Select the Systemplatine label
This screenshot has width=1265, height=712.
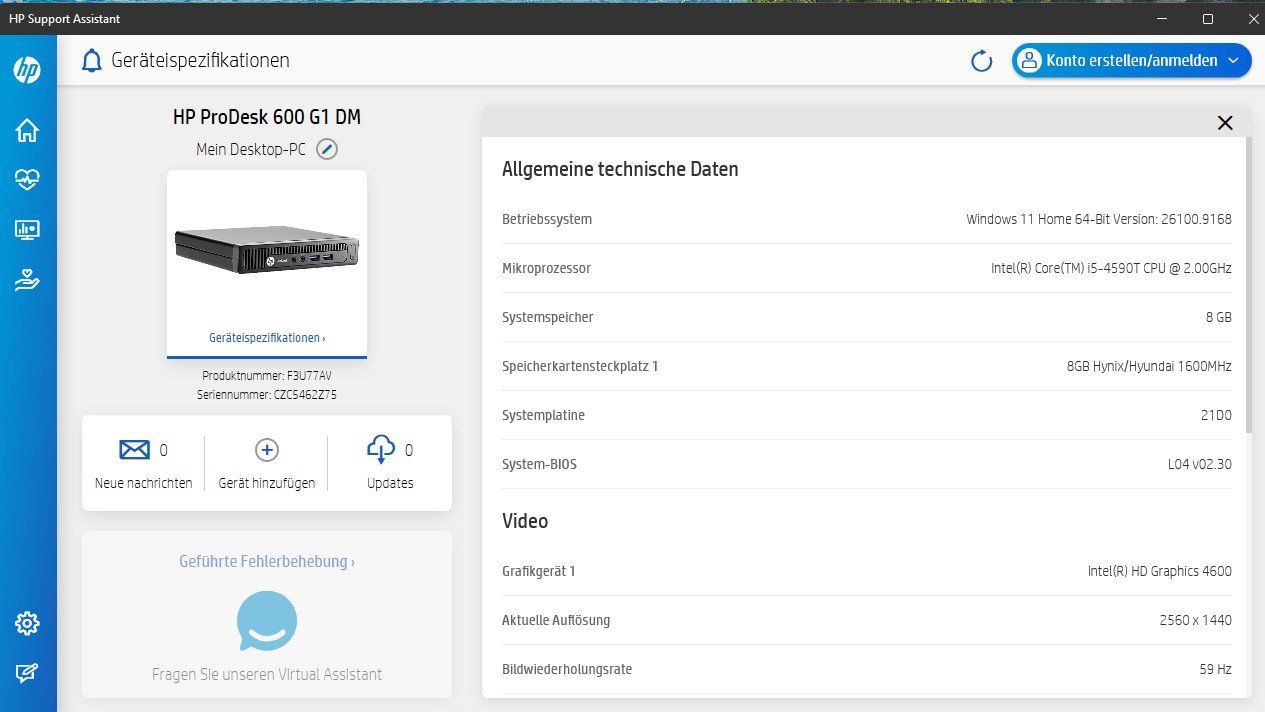(x=543, y=415)
